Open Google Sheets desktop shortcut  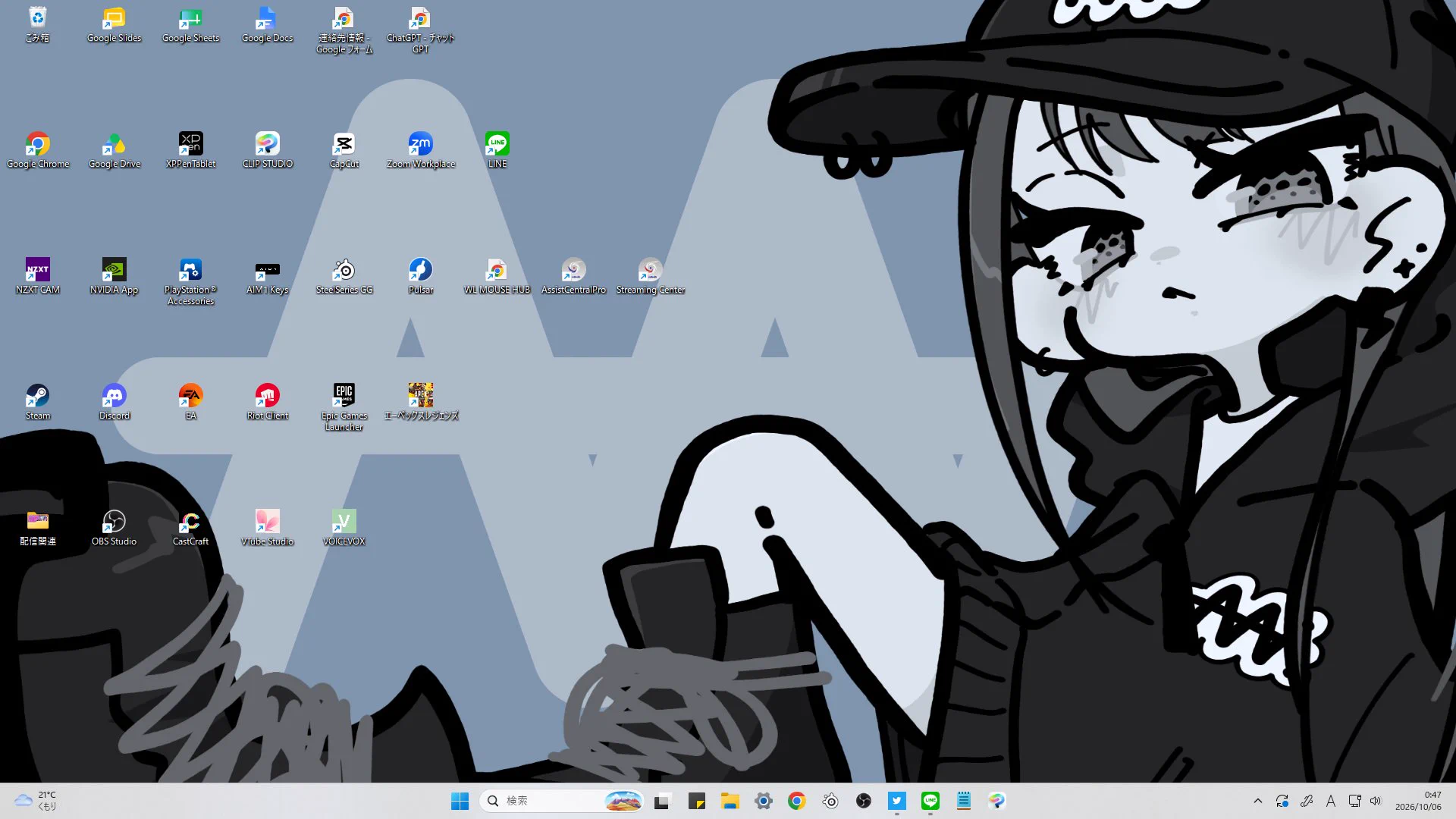[190, 24]
